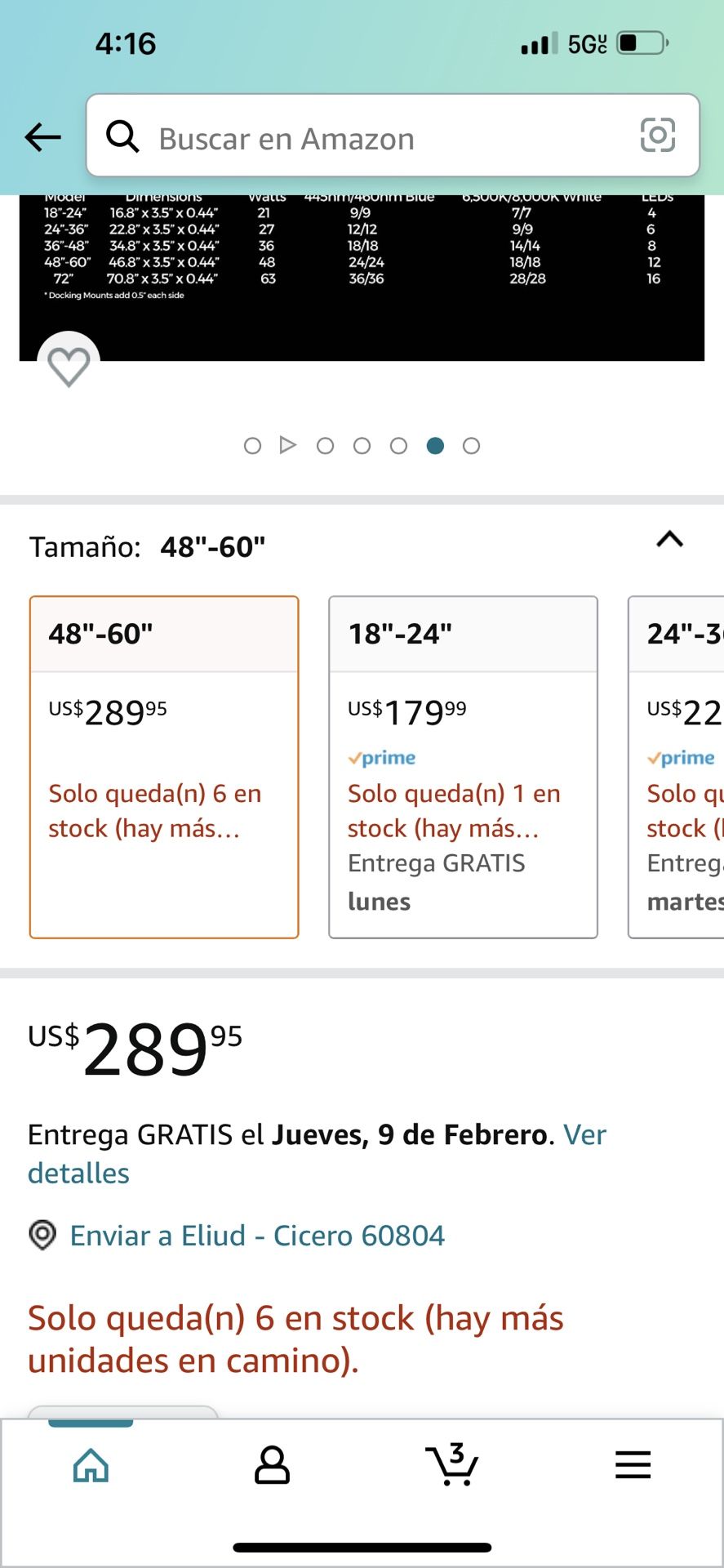Viewport: 724px width, 1568px height.
Task: Focus the Buscar en Amazon search field
Action: [x=393, y=136]
